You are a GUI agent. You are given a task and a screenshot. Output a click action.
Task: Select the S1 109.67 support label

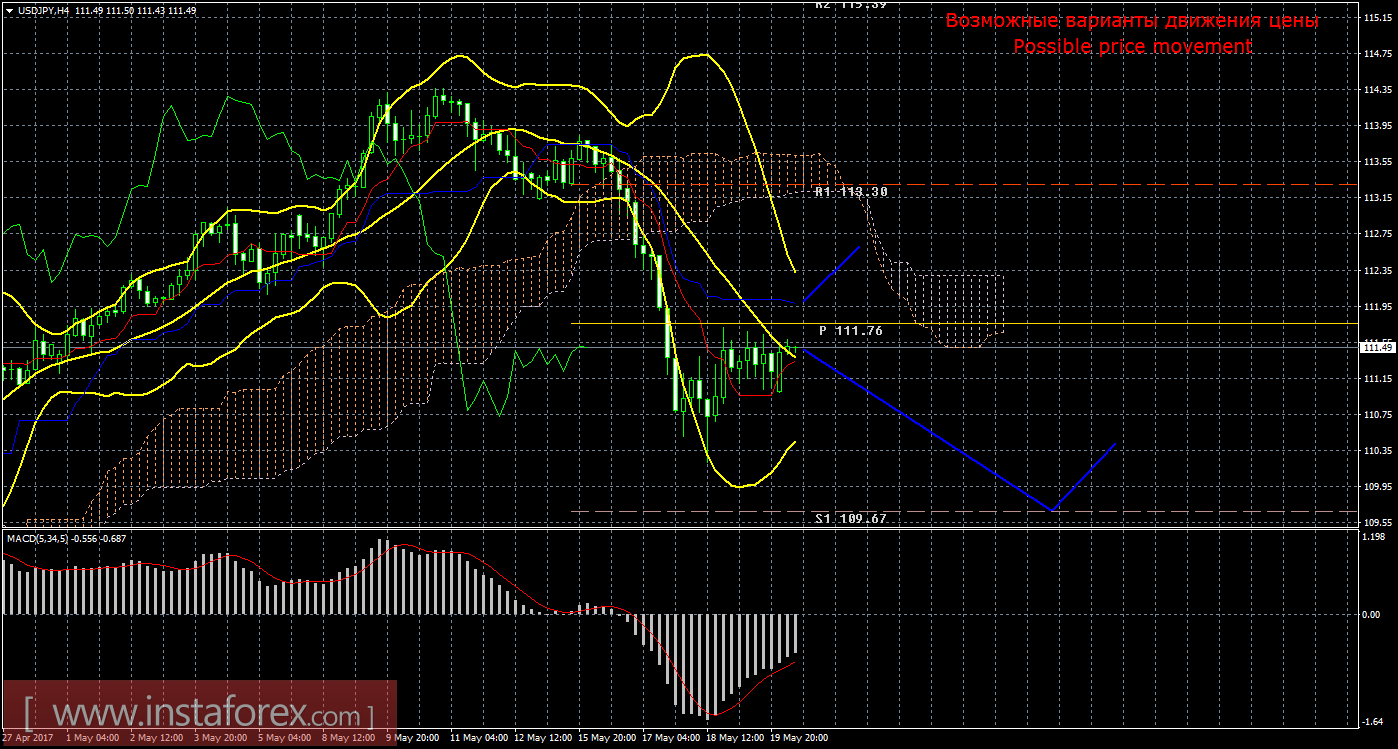(x=849, y=518)
